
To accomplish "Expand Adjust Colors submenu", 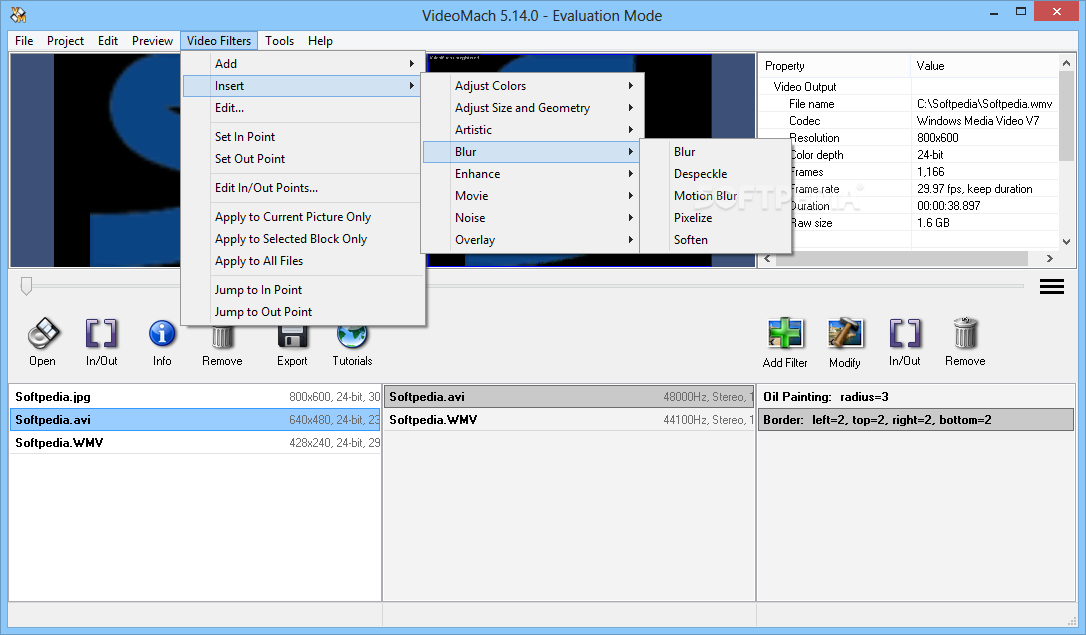I will point(531,86).
